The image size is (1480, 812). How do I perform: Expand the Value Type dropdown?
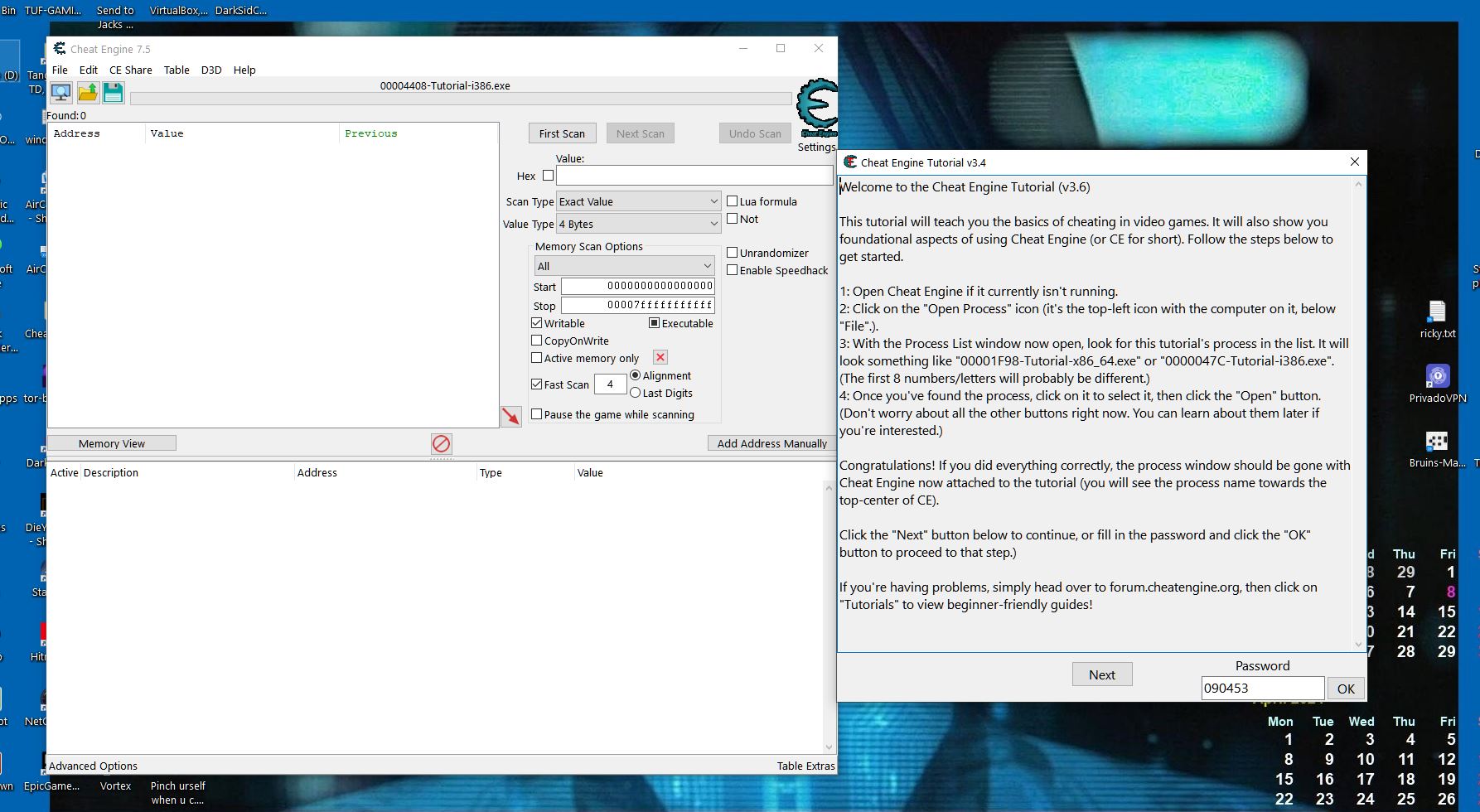click(638, 224)
